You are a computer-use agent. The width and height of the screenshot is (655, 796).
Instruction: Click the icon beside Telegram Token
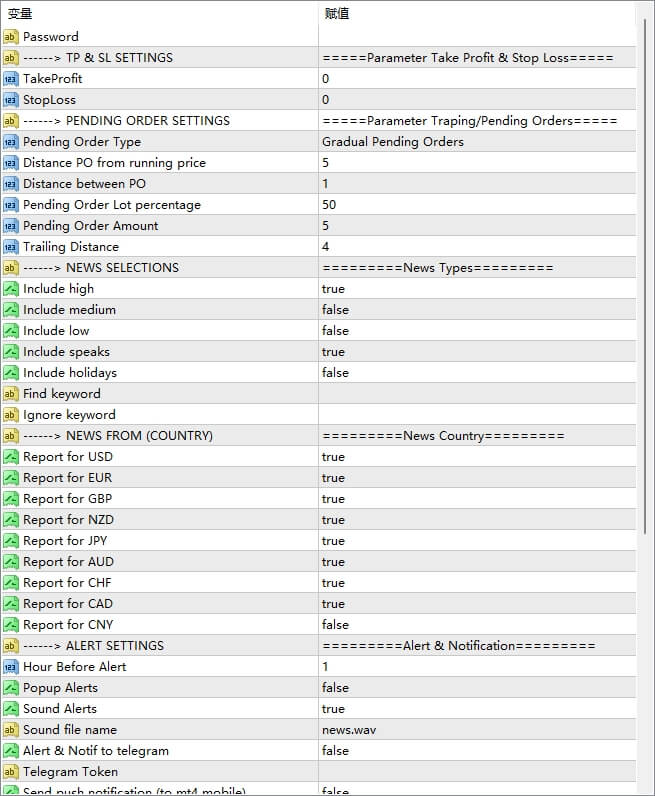click(x=11, y=772)
